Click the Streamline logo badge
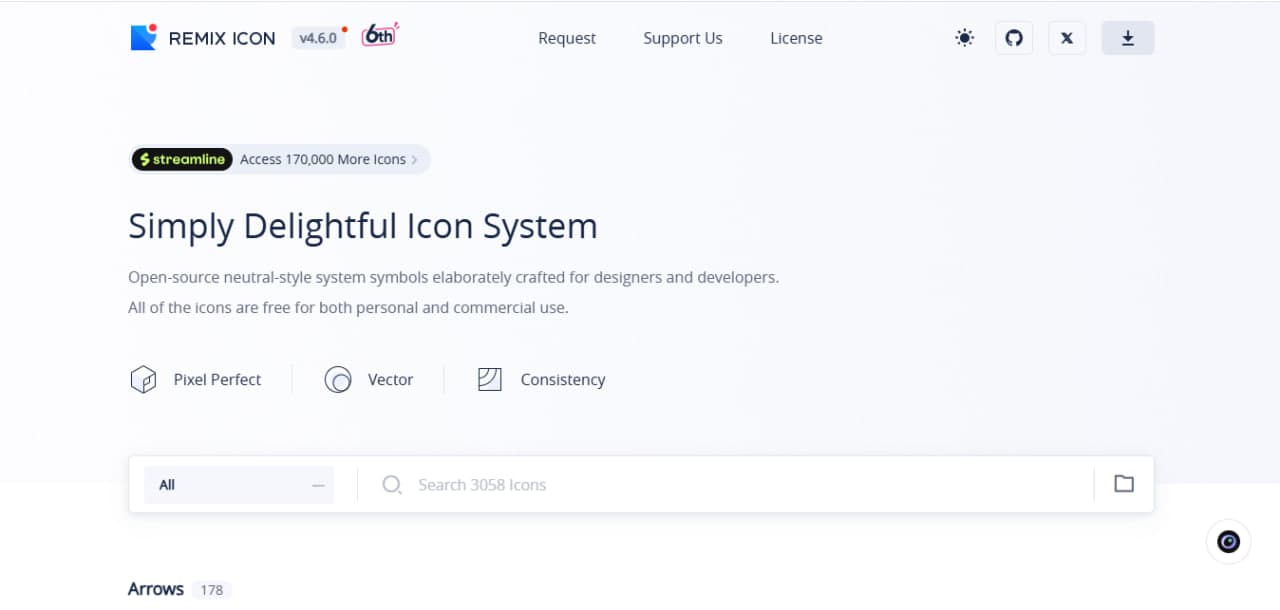1280x610 pixels. click(x=182, y=159)
